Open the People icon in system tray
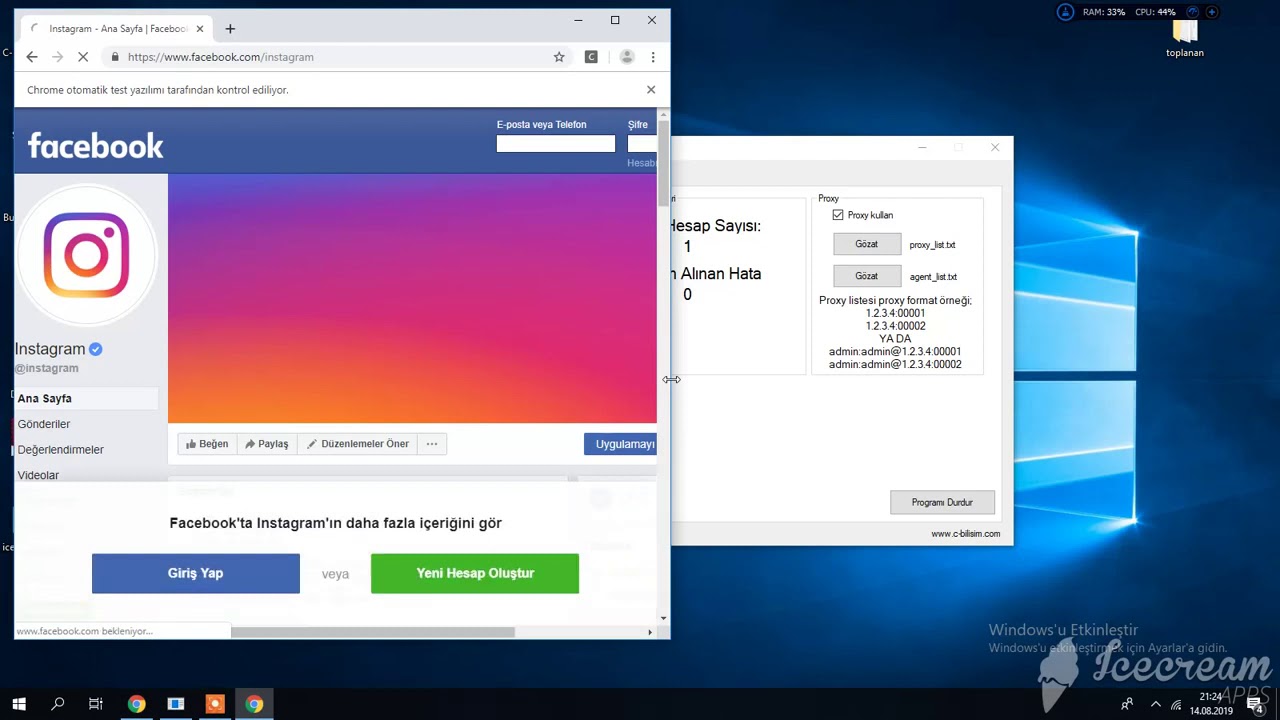Screen dimensions: 1280x720 click(1127, 704)
